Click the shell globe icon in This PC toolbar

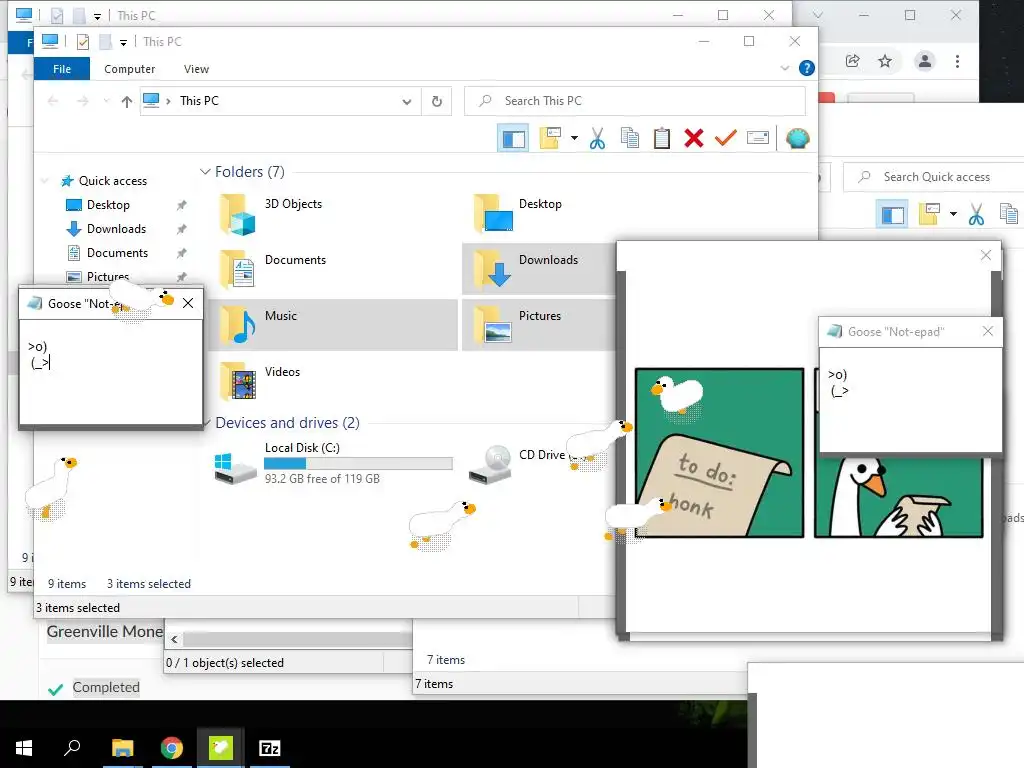(797, 138)
